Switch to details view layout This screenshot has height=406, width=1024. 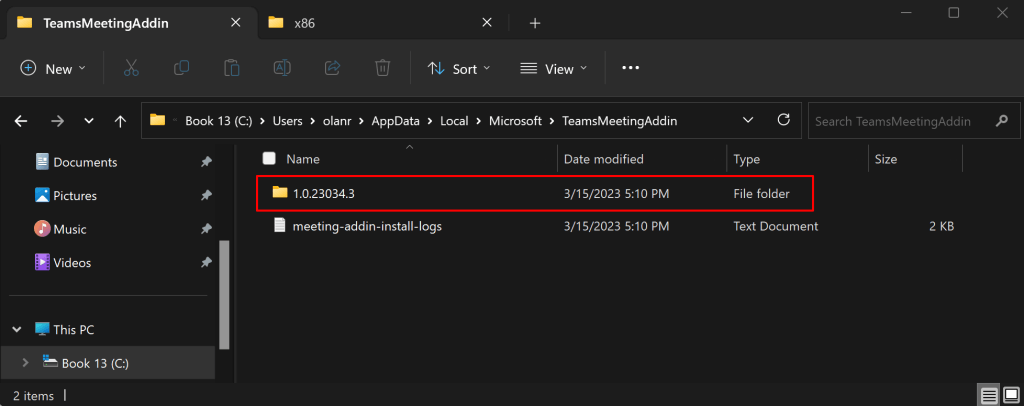point(987,394)
